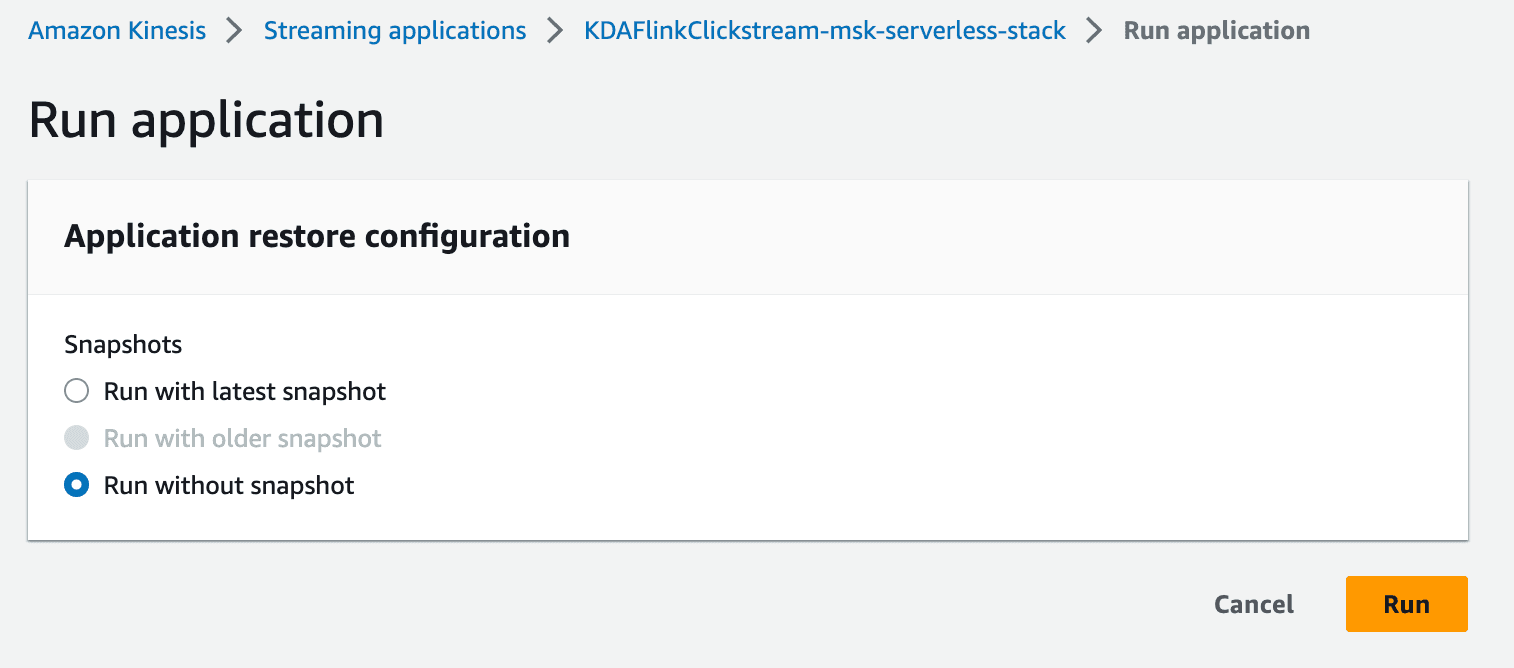This screenshot has width=1514, height=668.
Task: Click the 'Run with latest snapshot' label text
Action: click(x=245, y=391)
